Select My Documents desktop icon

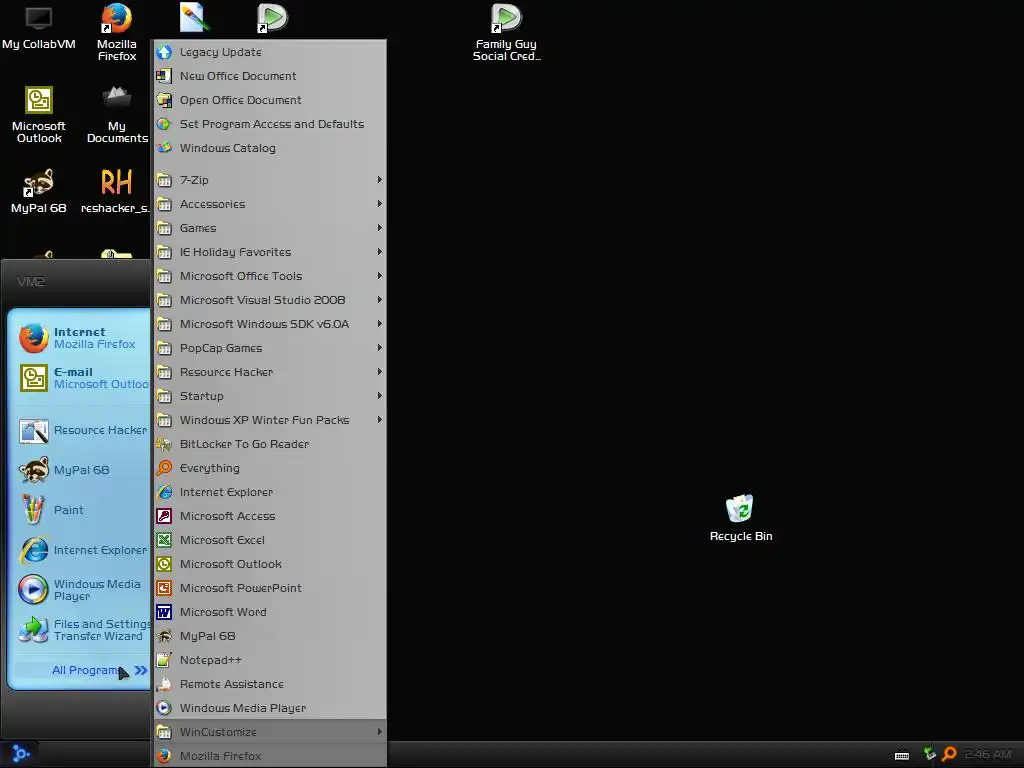click(117, 115)
